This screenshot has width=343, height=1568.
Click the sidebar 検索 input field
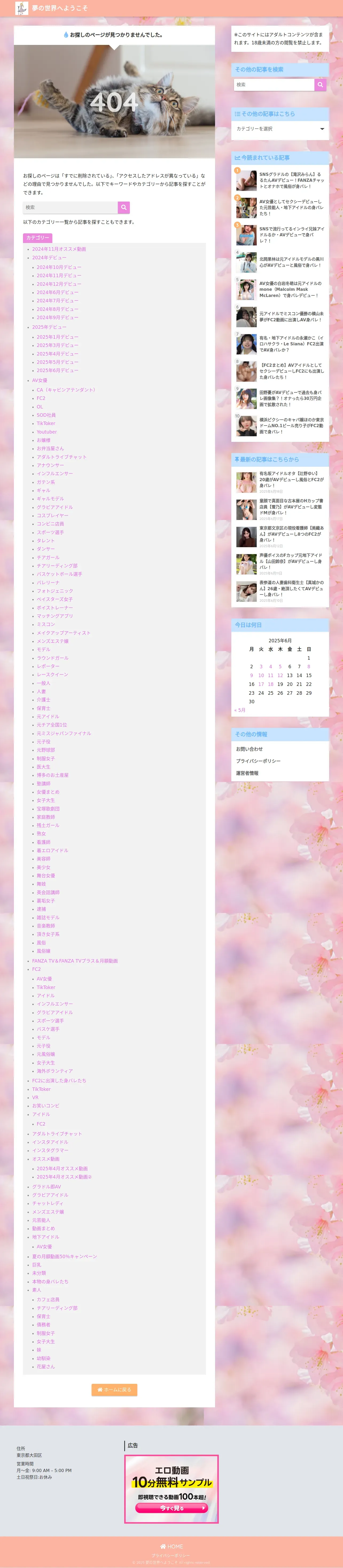coord(274,85)
